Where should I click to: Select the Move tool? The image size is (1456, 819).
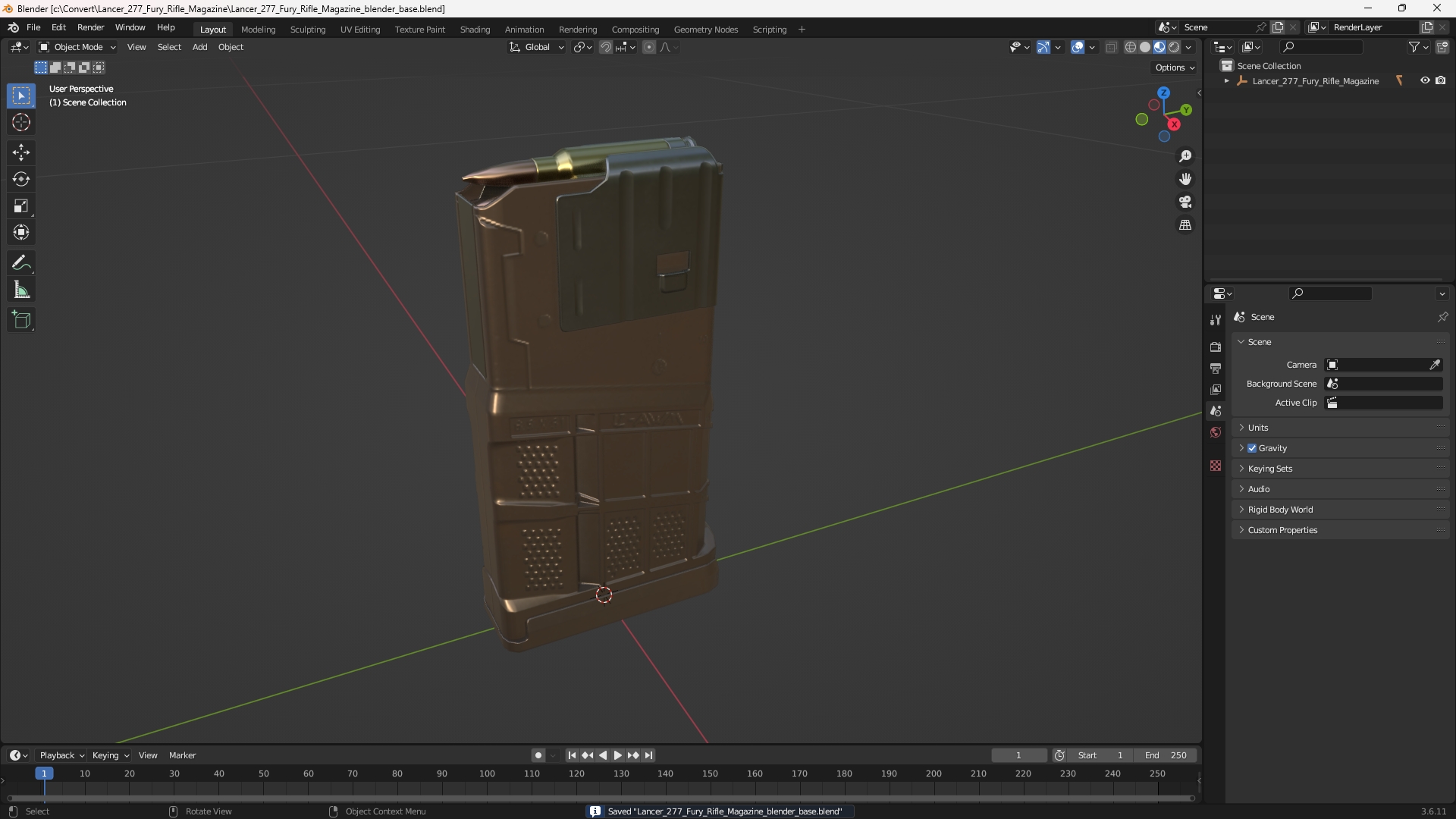click(21, 152)
